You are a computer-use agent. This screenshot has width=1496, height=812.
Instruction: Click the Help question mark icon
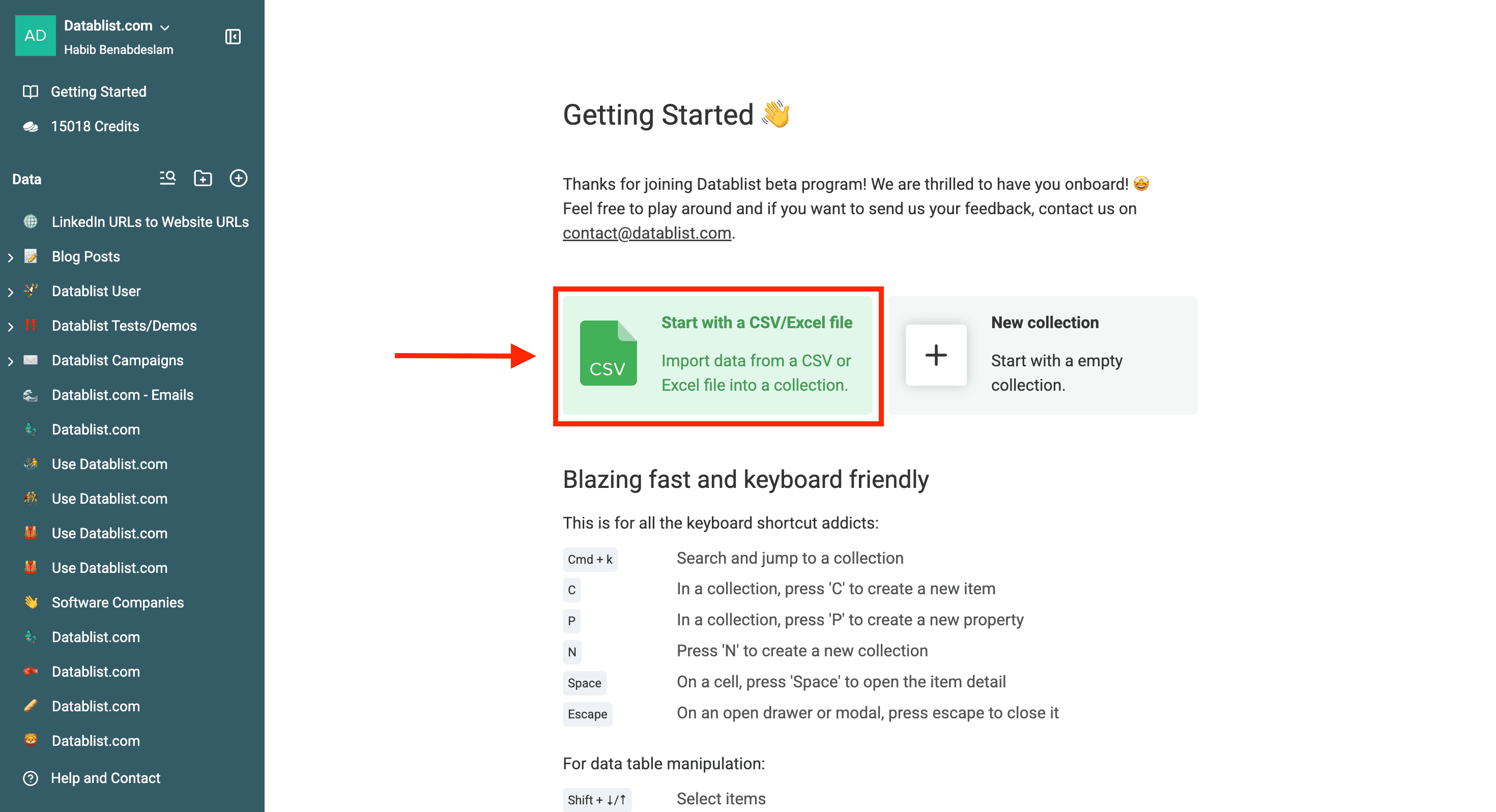(x=30, y=778)
